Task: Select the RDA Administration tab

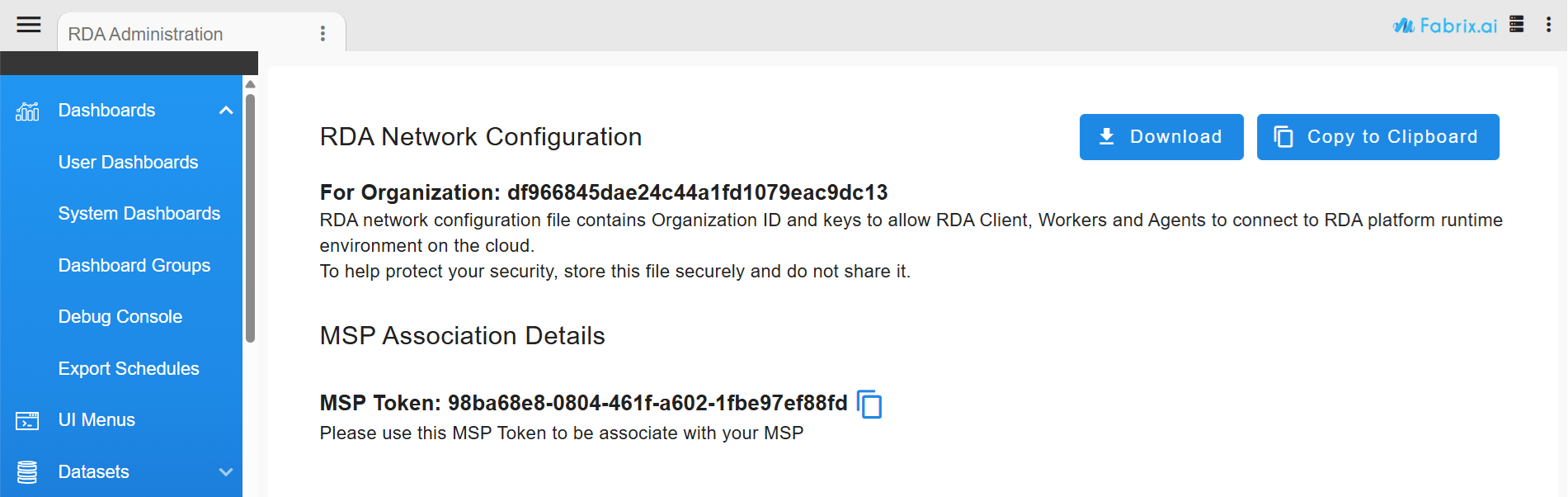Action: click(145, 34)
